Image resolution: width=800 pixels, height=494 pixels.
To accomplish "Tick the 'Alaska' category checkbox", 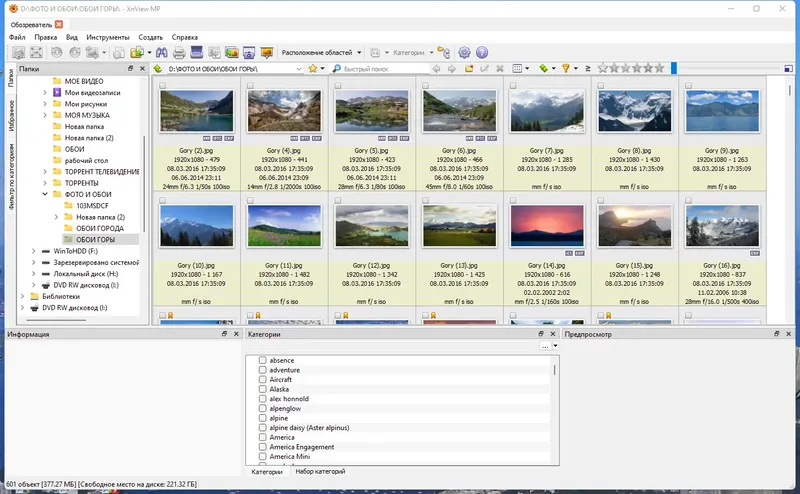I will pos(262,389).
